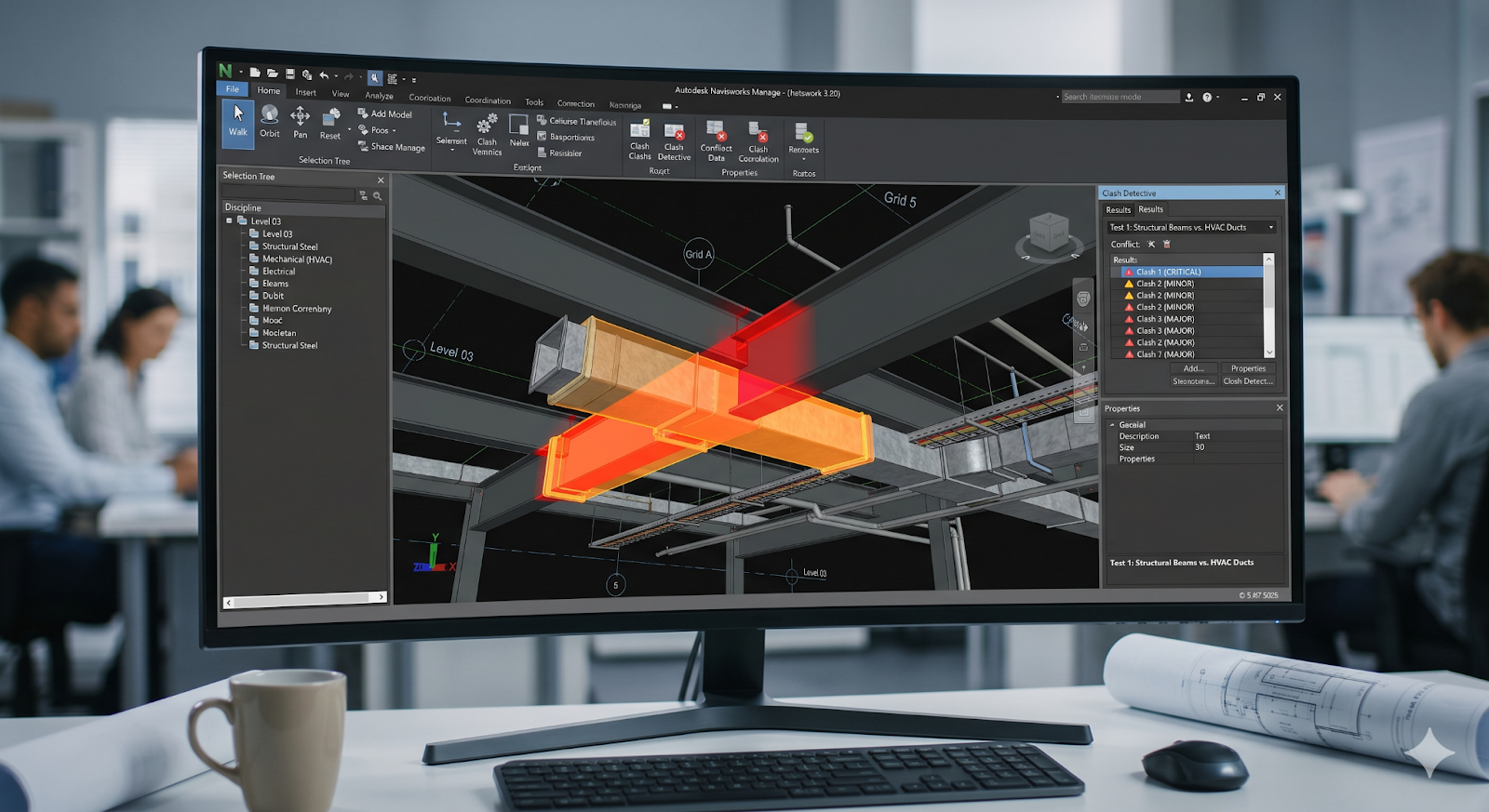Select the Pan tool
1489x812 pixels.
(x=300, y=123)
